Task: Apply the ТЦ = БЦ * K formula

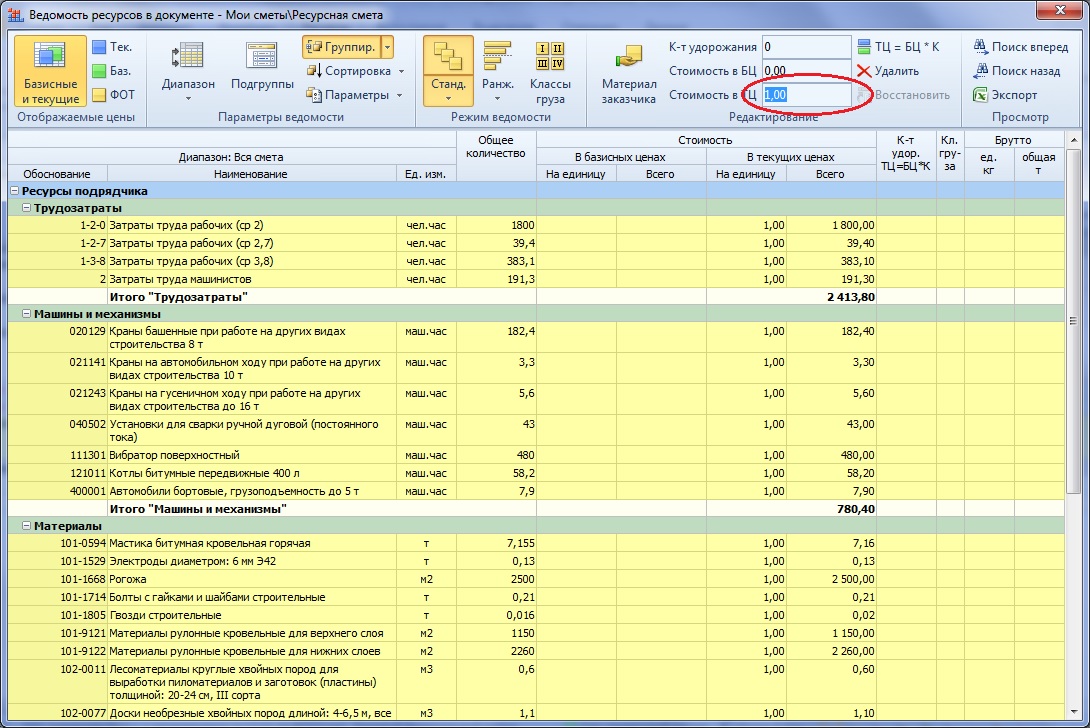Action: pos(897,47)
